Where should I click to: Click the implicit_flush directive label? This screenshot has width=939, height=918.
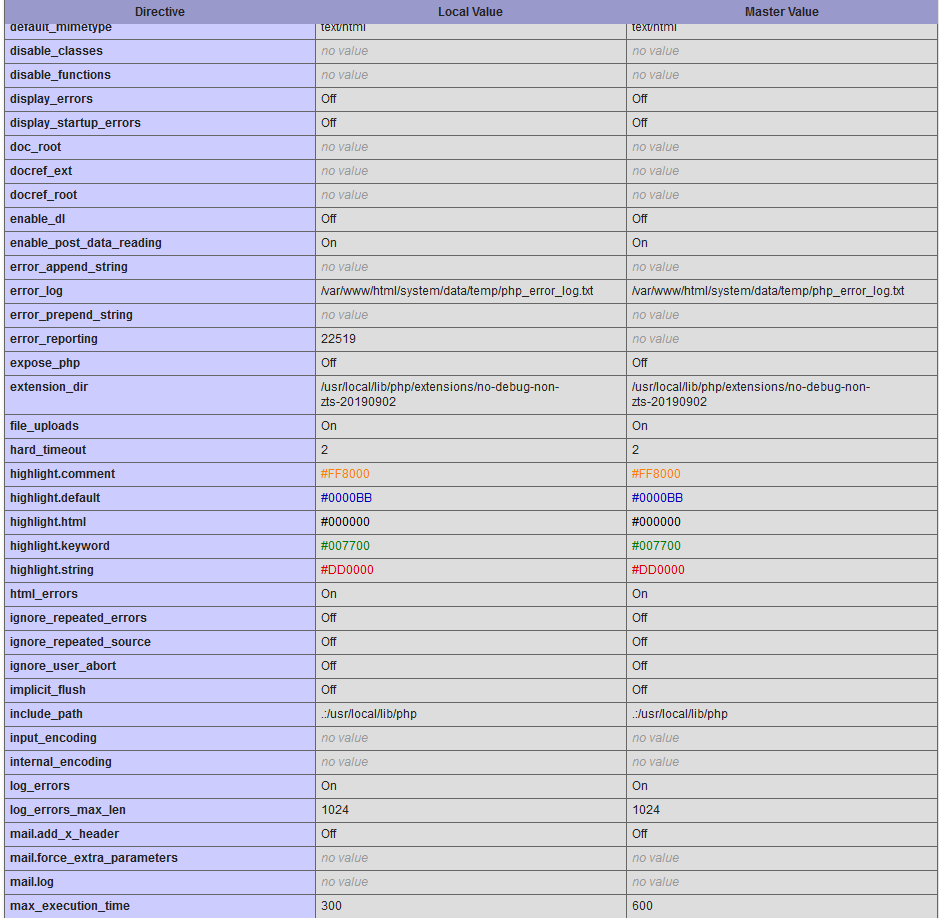tap(48, 689)
